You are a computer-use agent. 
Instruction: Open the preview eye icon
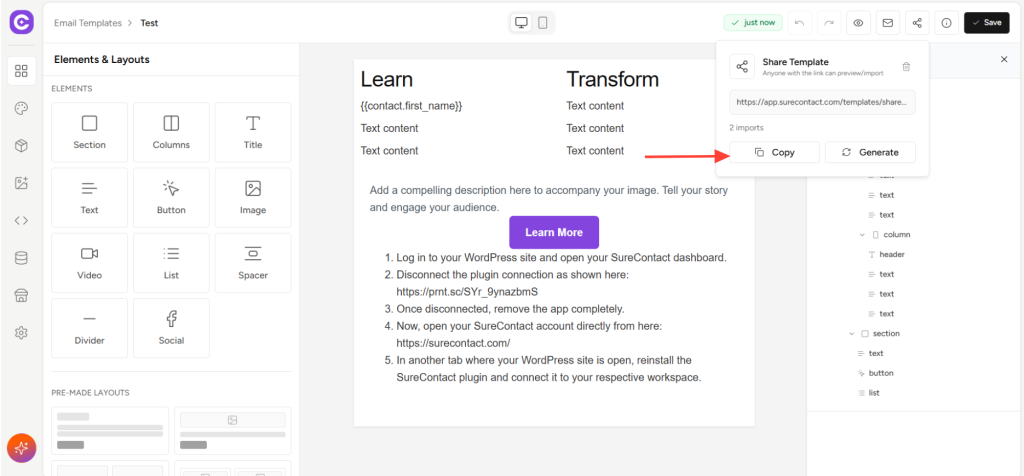[857, 22]
